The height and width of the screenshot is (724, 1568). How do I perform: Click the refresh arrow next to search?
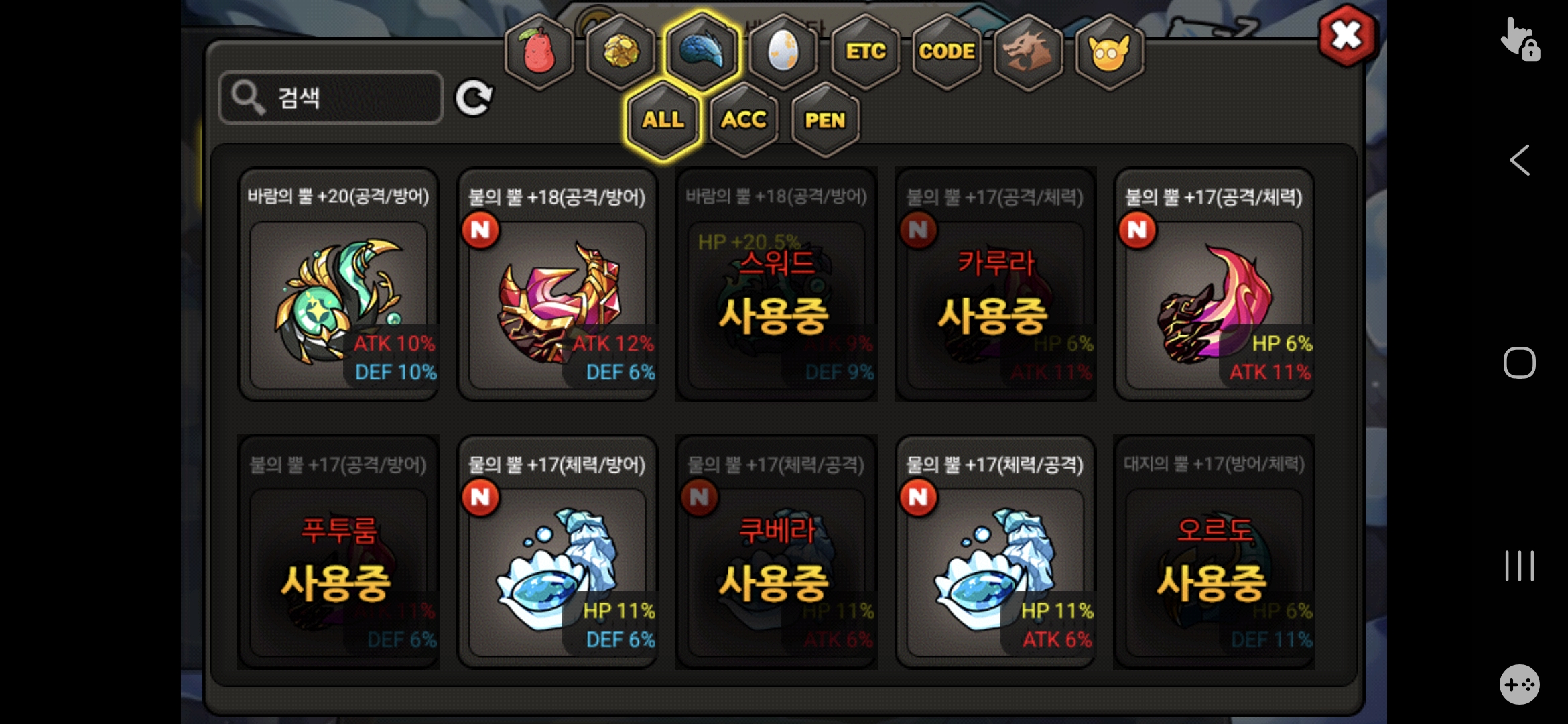[474, 99]
